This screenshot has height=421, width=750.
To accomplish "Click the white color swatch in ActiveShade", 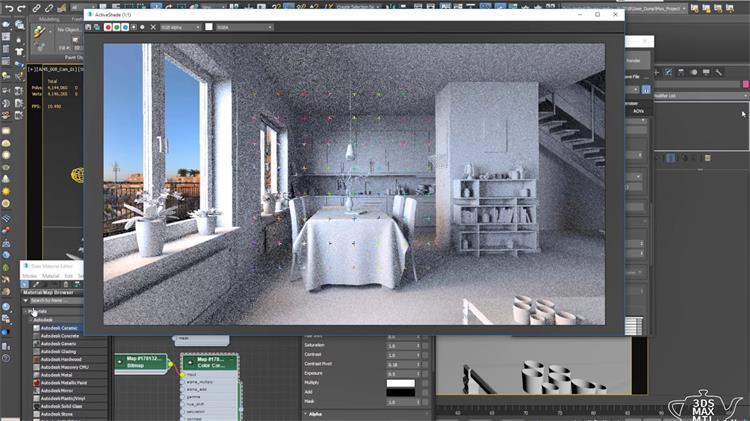I will pyautogui.click(x=209, y=27).
